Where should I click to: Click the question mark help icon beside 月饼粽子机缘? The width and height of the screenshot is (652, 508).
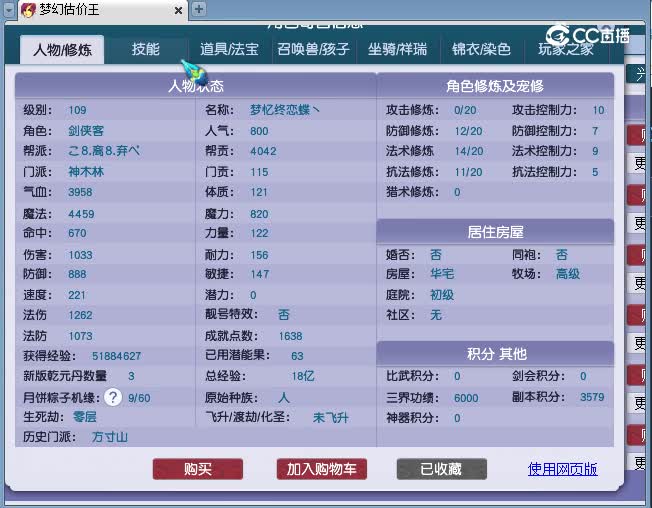113,397
